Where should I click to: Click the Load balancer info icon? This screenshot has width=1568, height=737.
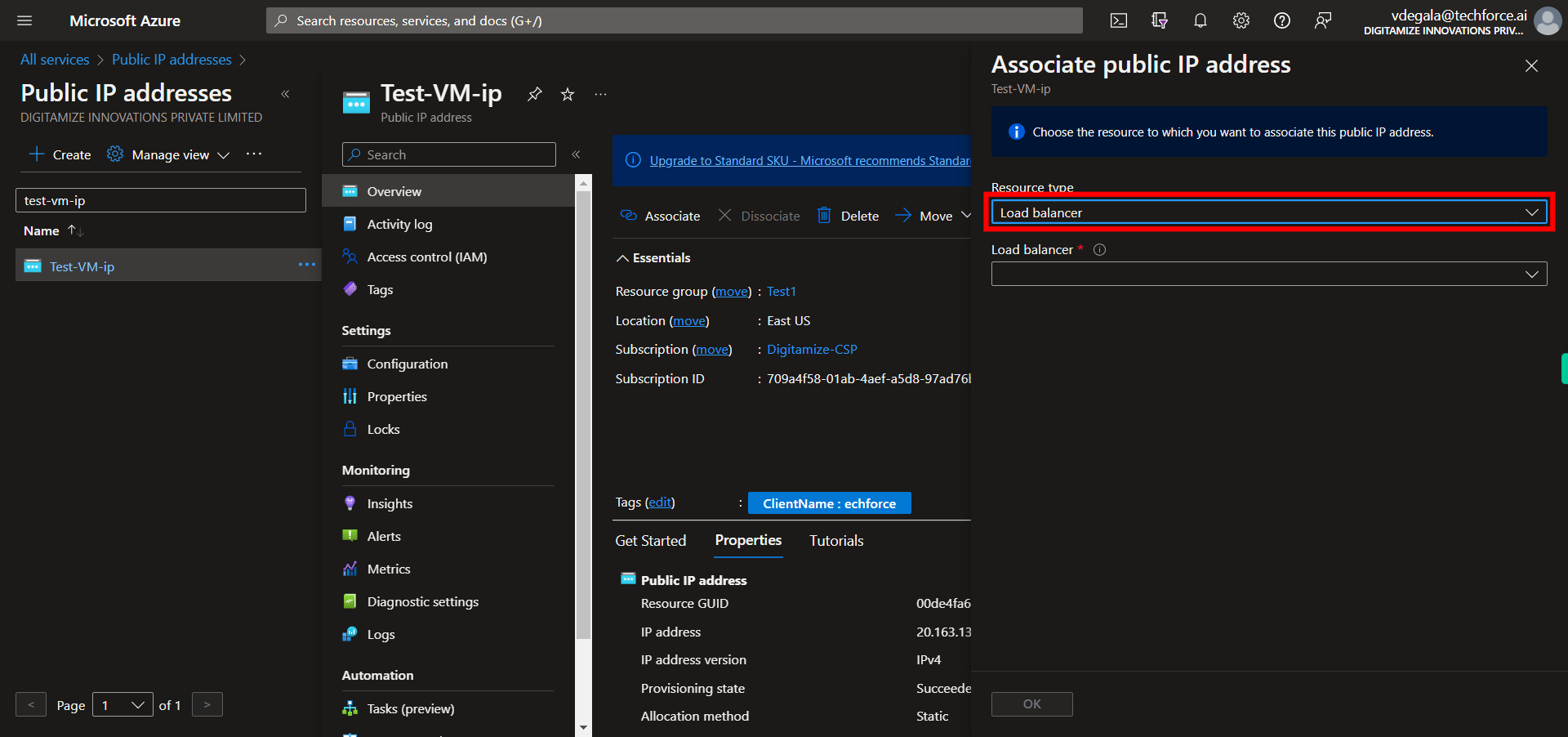pos(1099,250)
